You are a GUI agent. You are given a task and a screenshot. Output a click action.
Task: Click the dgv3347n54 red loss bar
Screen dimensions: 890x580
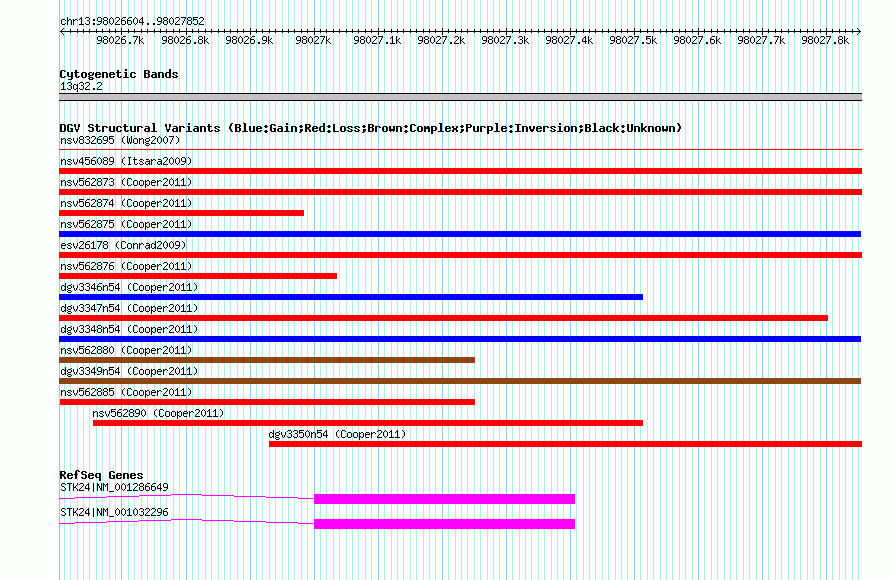[x=443, y=318]
